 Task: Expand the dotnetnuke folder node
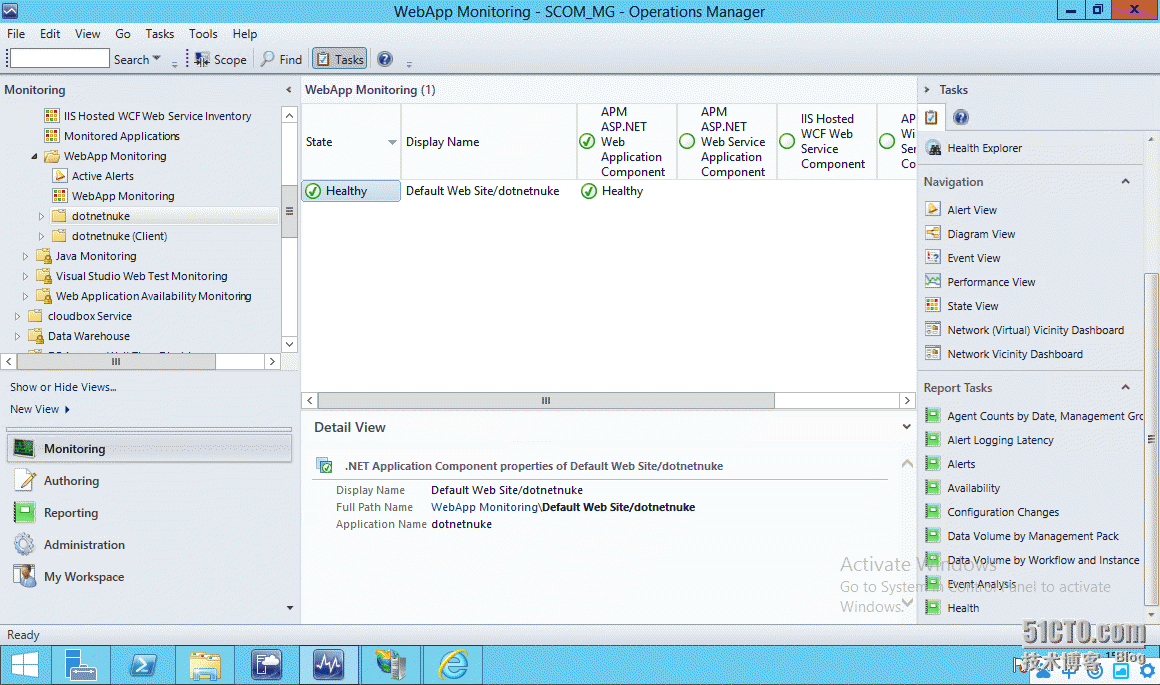[41, 216]
